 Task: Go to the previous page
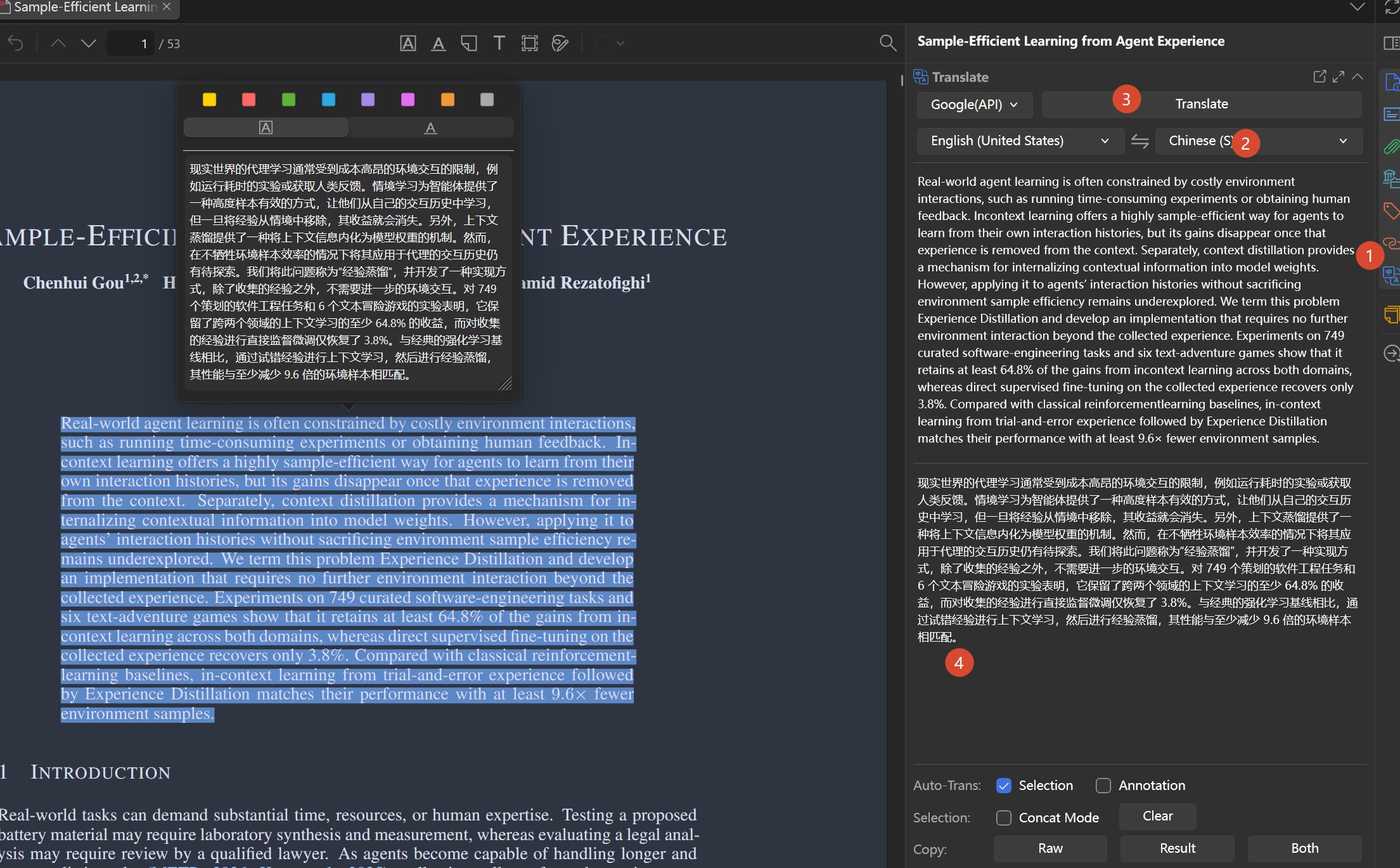point(58,43)
